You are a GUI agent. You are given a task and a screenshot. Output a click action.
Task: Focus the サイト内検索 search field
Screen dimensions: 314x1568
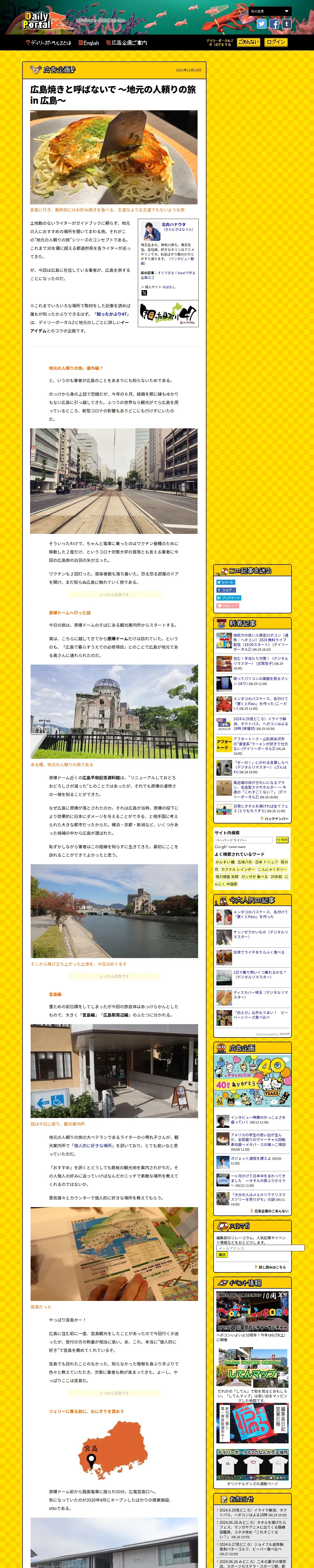[x=244, y=840]
